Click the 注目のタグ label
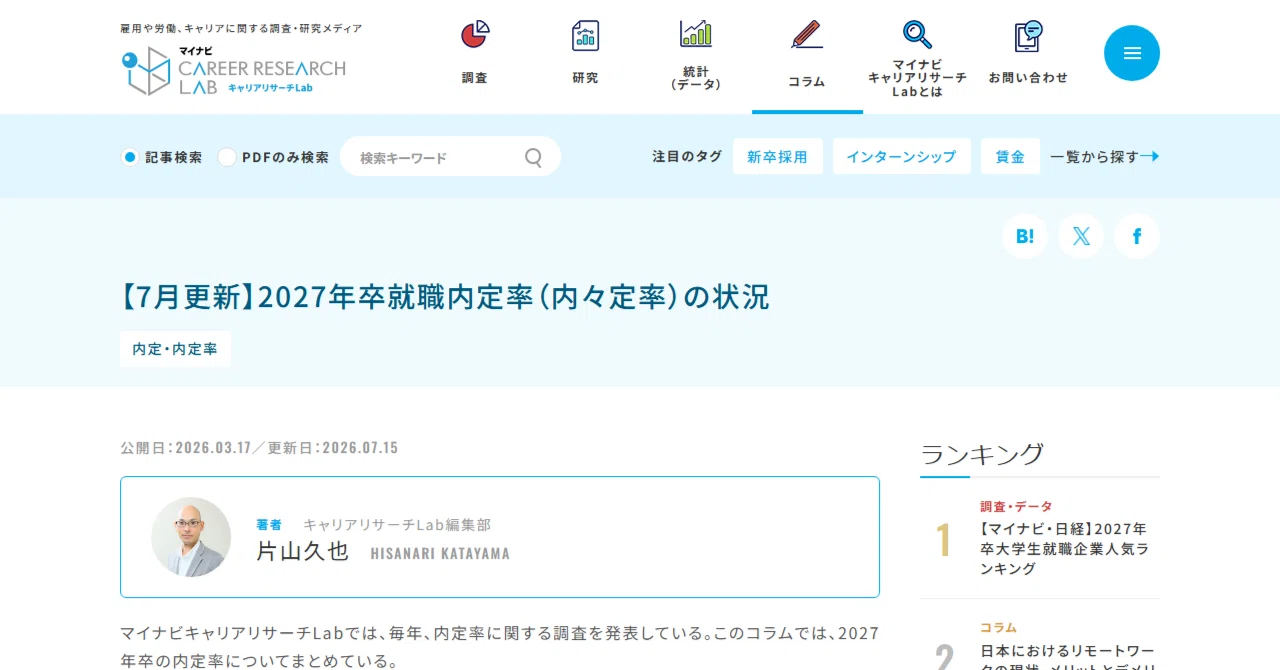This screenshot has width=1280, height=670. (x=687, y=156)
